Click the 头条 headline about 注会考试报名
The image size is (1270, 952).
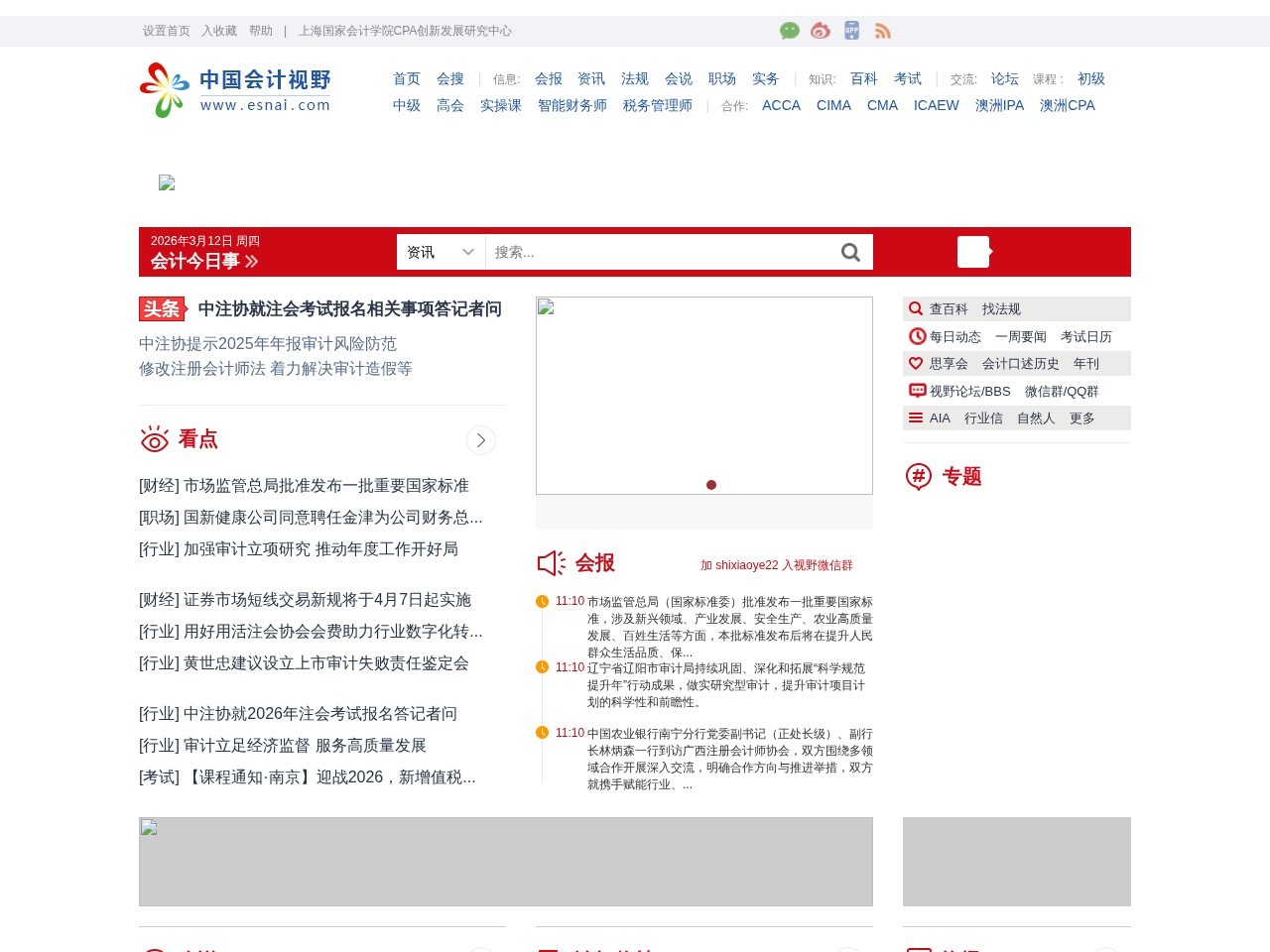tap(349, 309)
